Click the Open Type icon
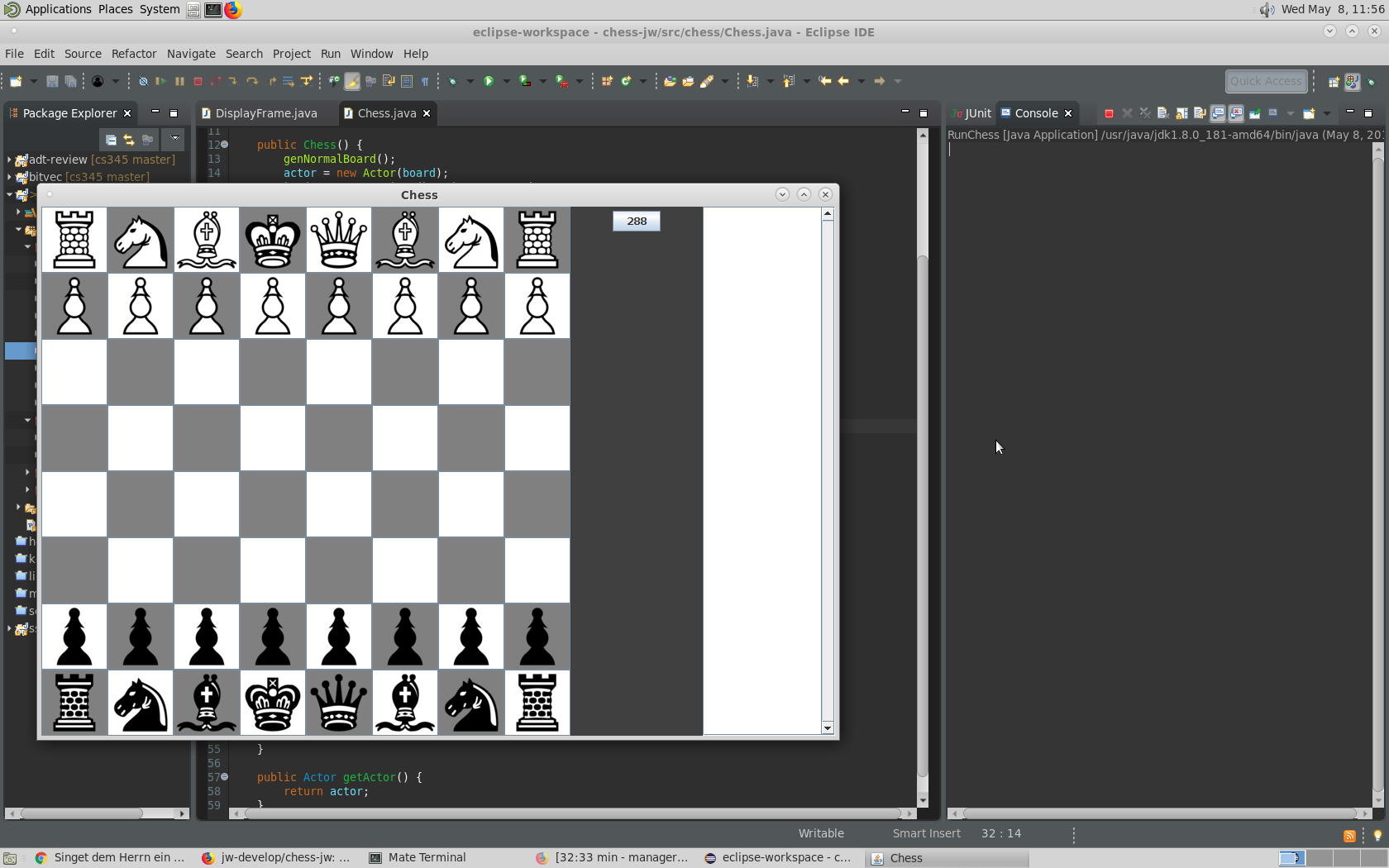The image size is (1389, 868). [671, 81]
